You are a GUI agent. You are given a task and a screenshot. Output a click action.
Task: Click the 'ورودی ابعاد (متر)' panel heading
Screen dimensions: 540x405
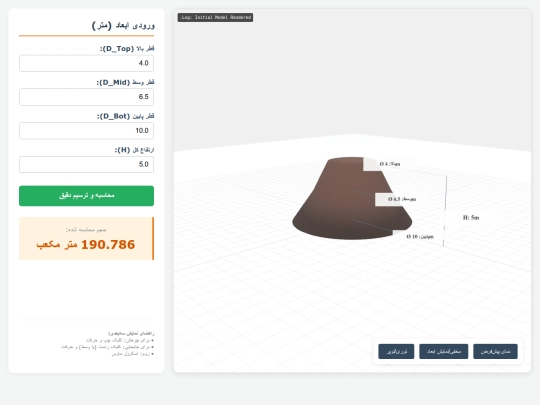pyautogui.click(x=123, y=25)
